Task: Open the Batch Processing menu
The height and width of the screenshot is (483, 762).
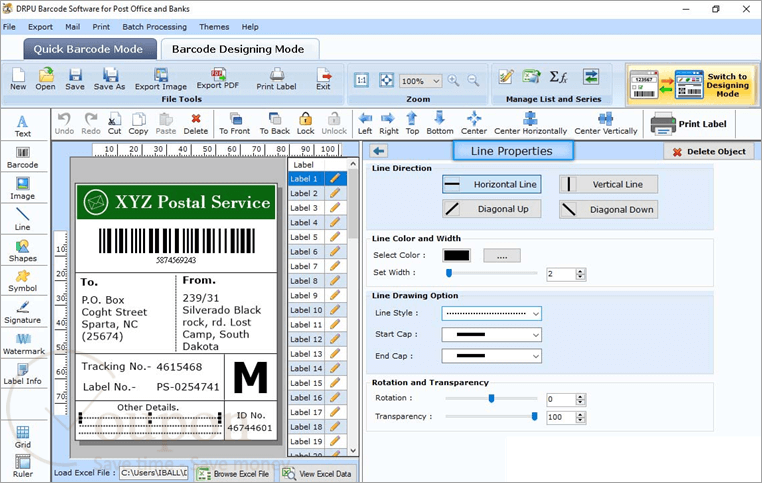Action: tap(155, 27)
